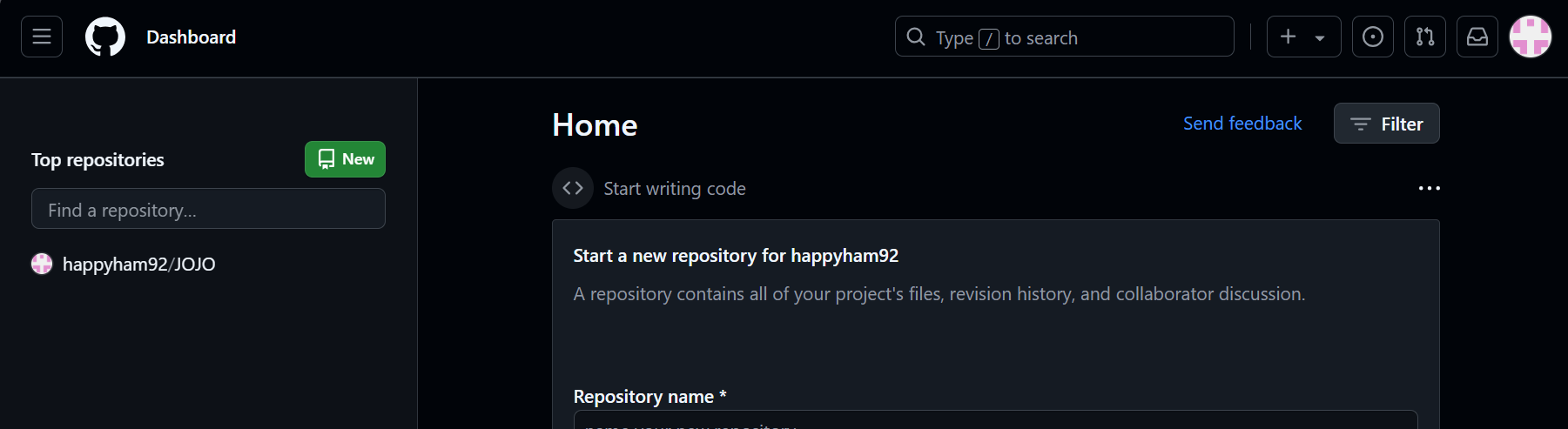Screen dimensions: 1568x429
Task: Click the Dashboard header title
Action: click(191, 37)
